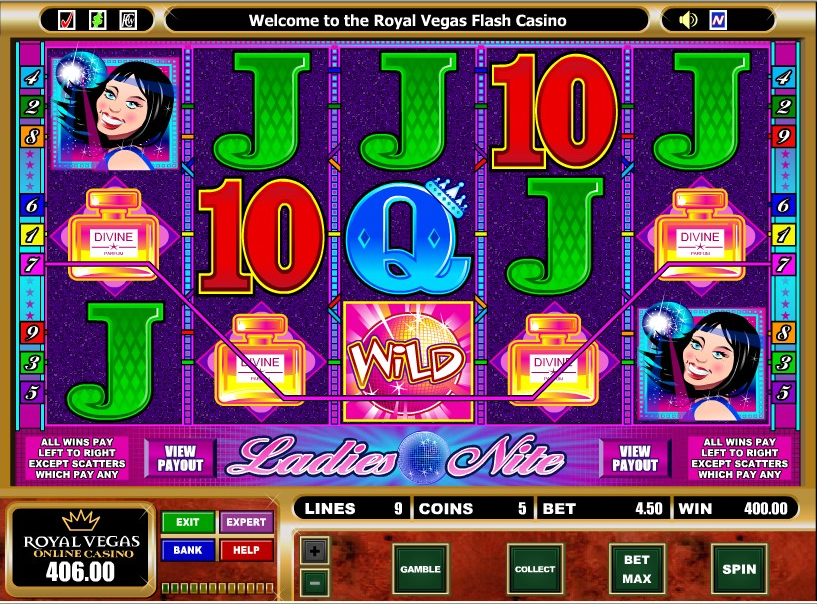The image size is (817, 604).
Task: Select payline 4 marker on left side
Action: pyautogui.click(x=32, y=78)
